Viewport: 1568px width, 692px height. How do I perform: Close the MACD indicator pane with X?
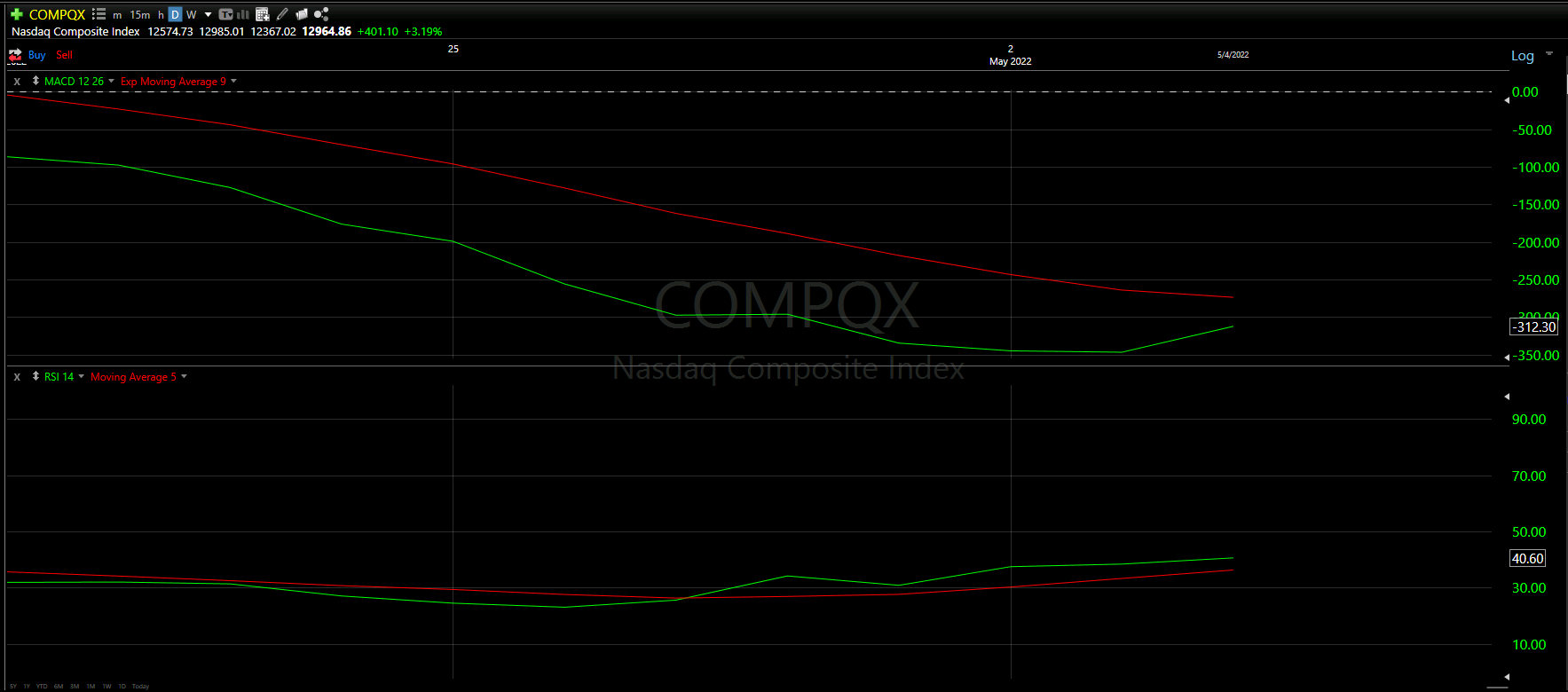click(17, 82)
